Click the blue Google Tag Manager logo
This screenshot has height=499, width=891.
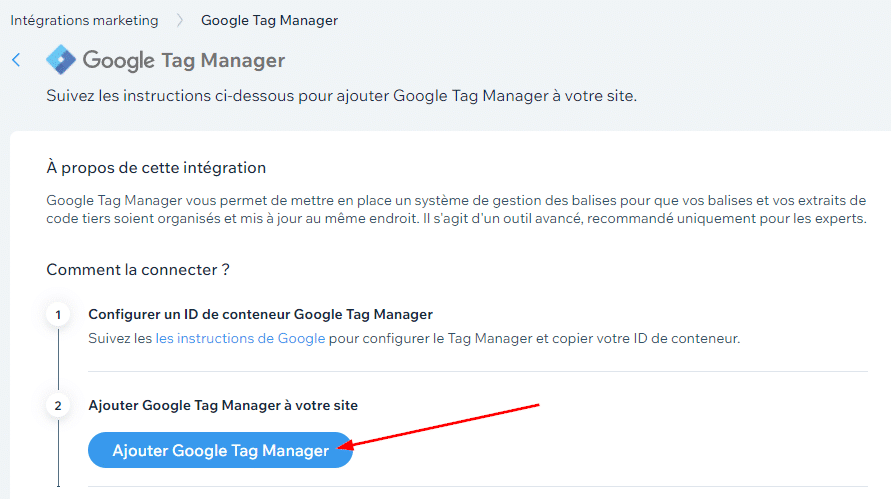coord(61,60)
